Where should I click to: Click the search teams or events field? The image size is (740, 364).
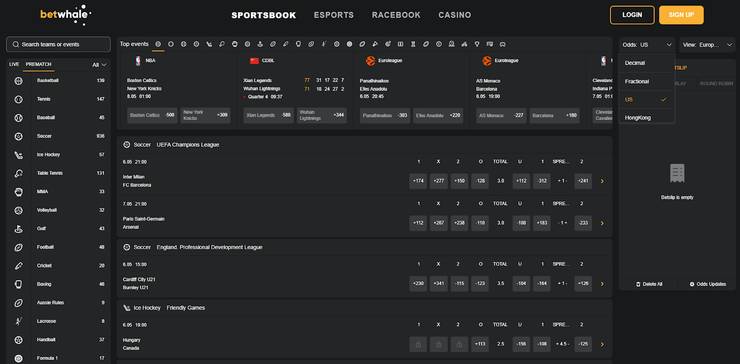point(59,44)
